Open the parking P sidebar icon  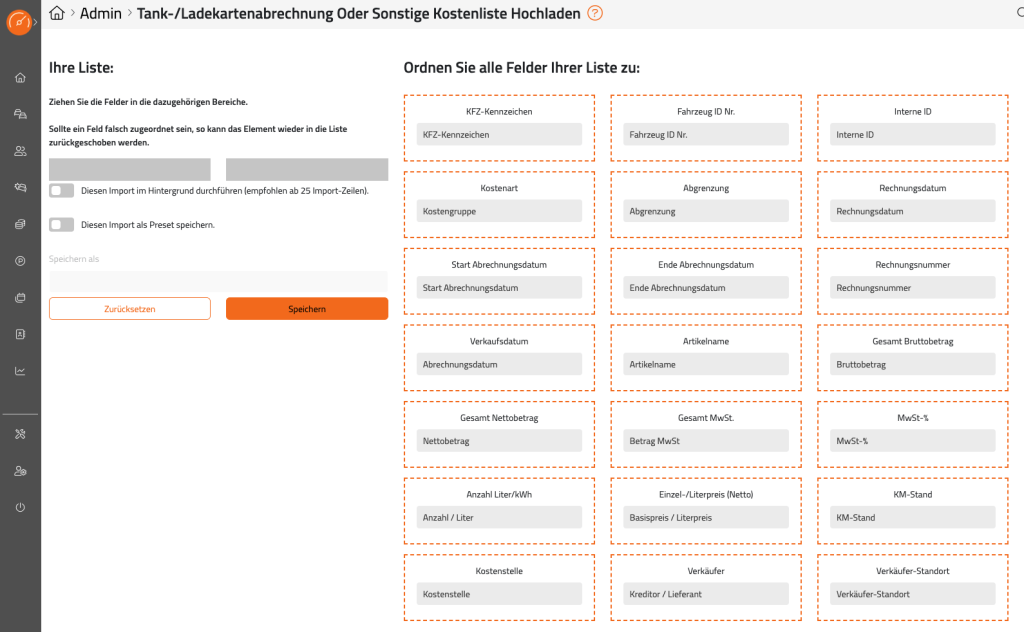coord(20,261)
